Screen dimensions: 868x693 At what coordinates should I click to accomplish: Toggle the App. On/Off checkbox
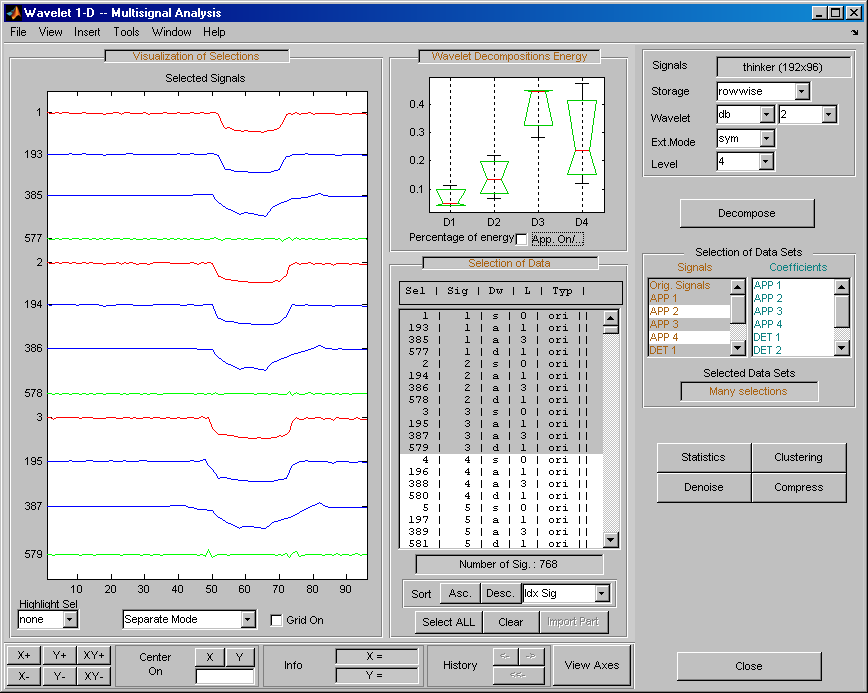pos(521,239)
